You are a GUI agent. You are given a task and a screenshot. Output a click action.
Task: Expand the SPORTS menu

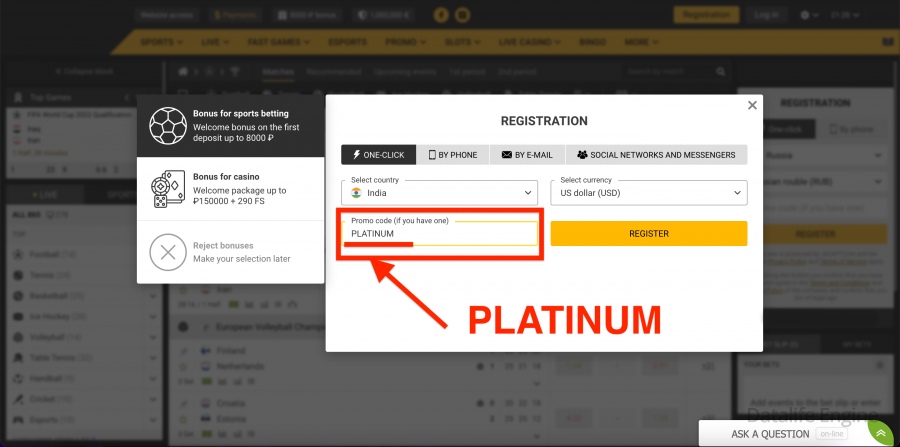(162, 42)
